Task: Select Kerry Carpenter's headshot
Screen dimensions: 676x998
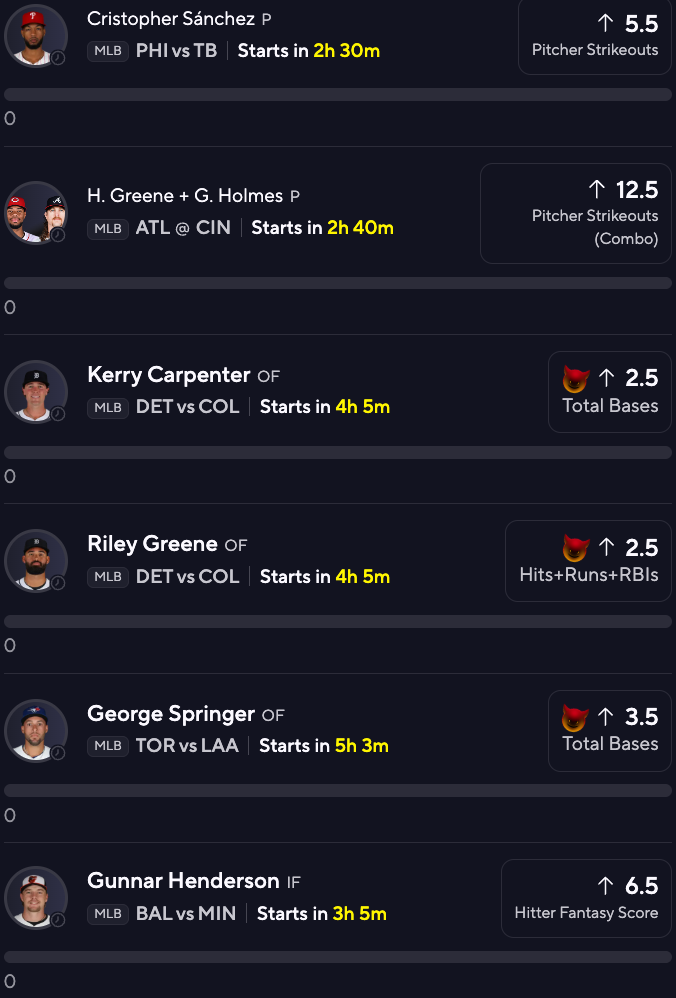Action: pyautogui.click(x=36, y=391)
